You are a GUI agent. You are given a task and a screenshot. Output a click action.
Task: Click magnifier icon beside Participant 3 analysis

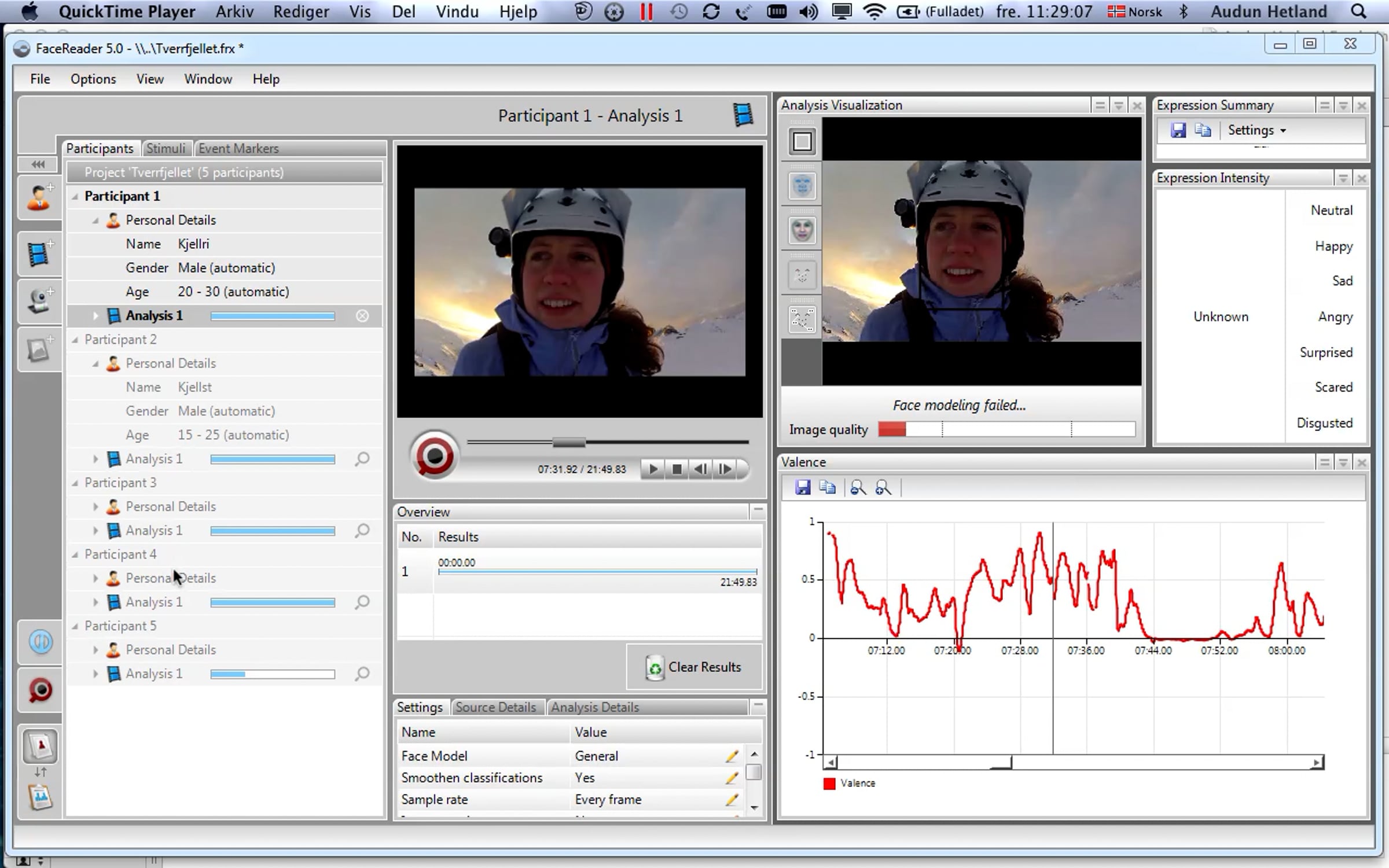362,531
